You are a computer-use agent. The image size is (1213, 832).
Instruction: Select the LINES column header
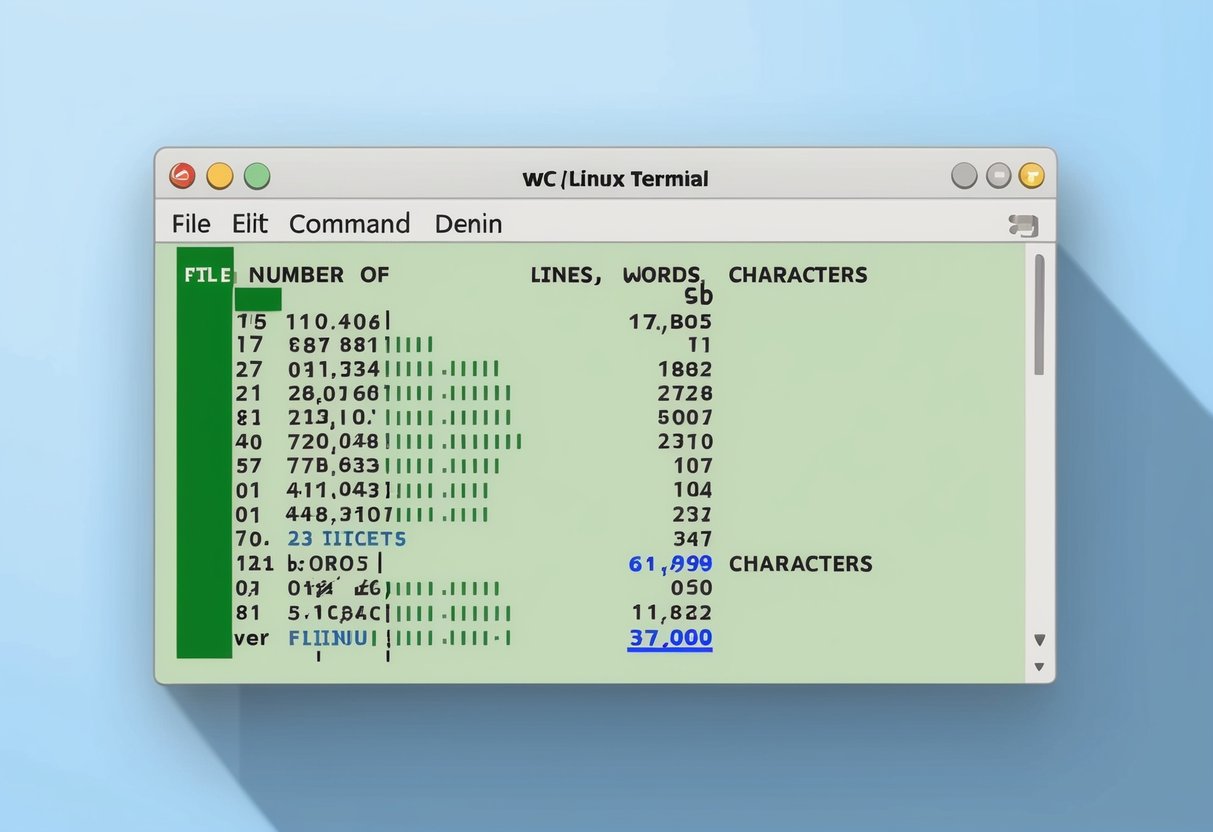coord(564,274)
